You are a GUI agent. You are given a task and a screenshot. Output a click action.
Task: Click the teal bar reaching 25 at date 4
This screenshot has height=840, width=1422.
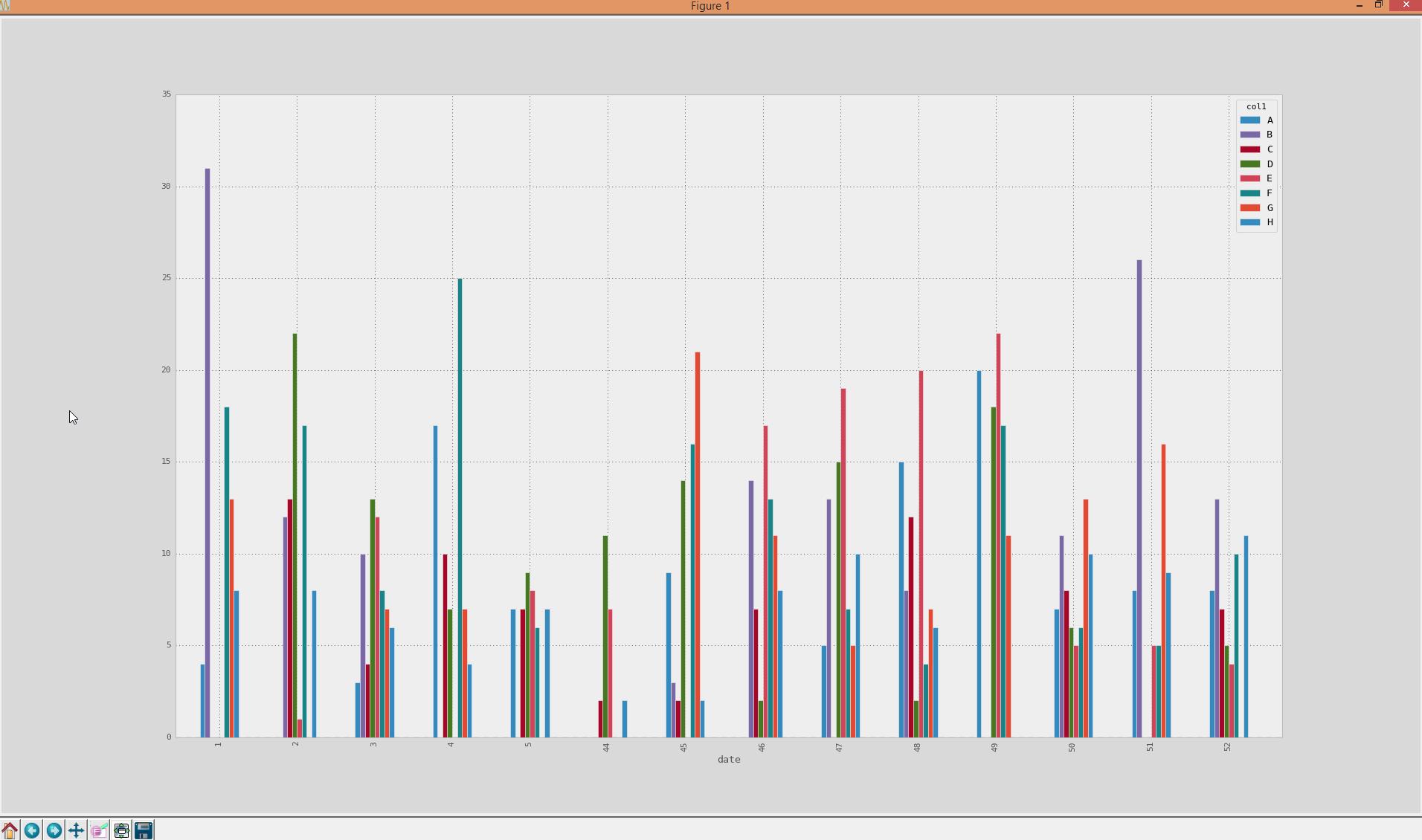point(460,505)
